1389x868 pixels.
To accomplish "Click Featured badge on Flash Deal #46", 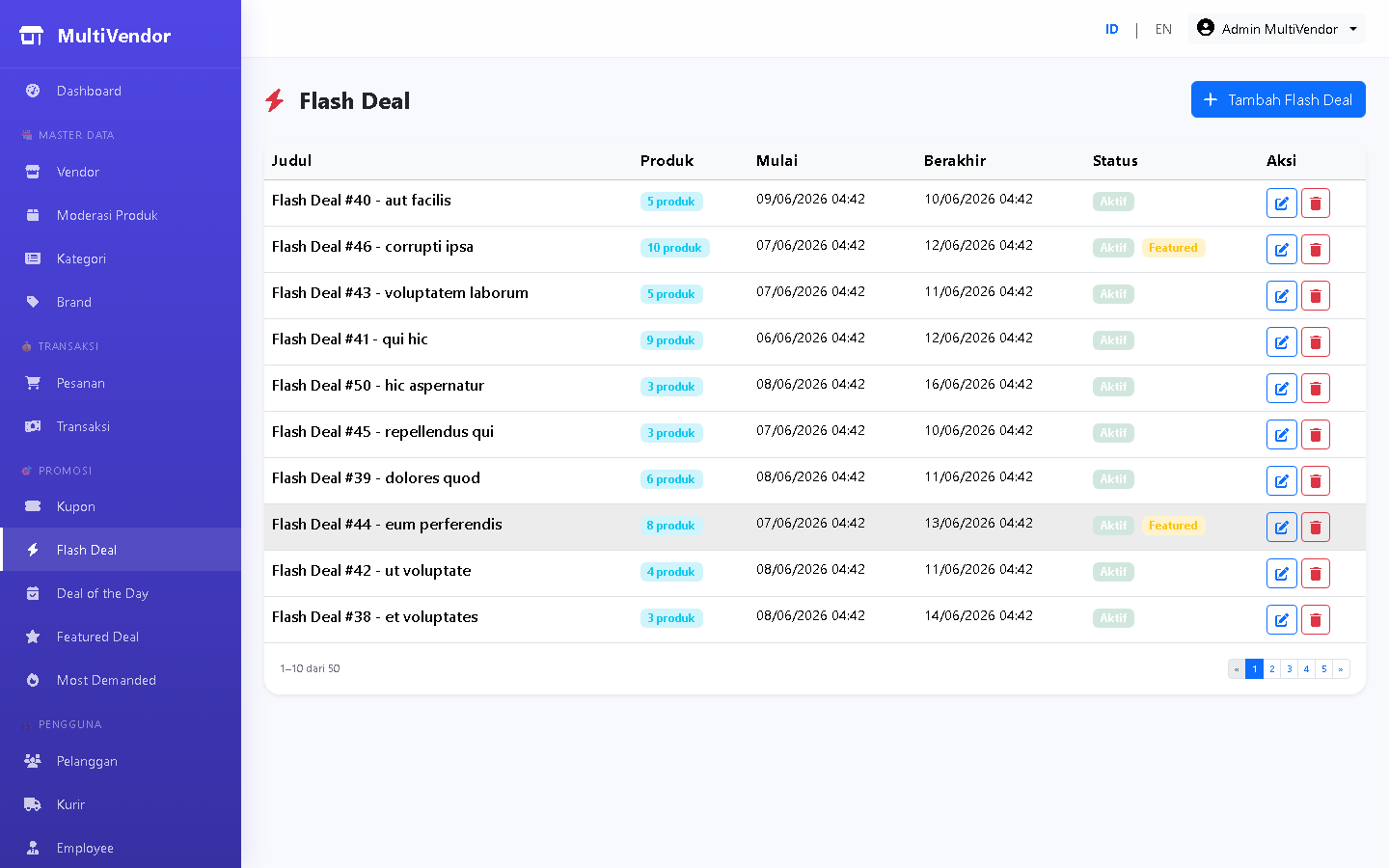I will tap(1173, 248).
